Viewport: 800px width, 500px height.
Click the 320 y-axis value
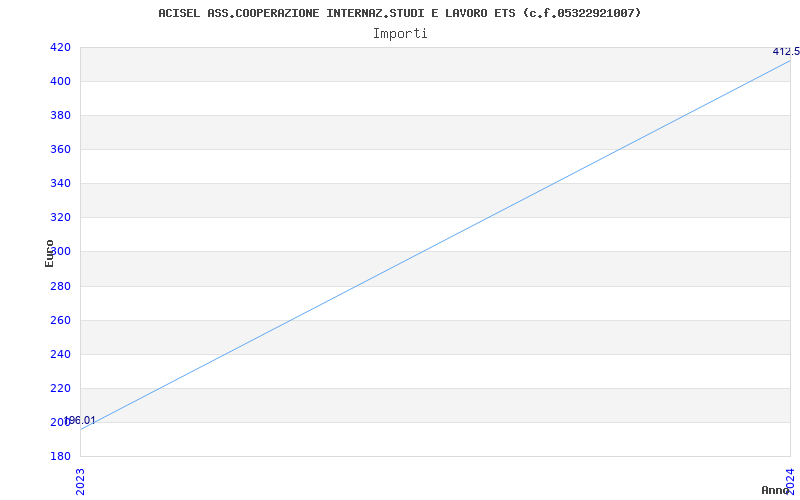pos(60,217)
